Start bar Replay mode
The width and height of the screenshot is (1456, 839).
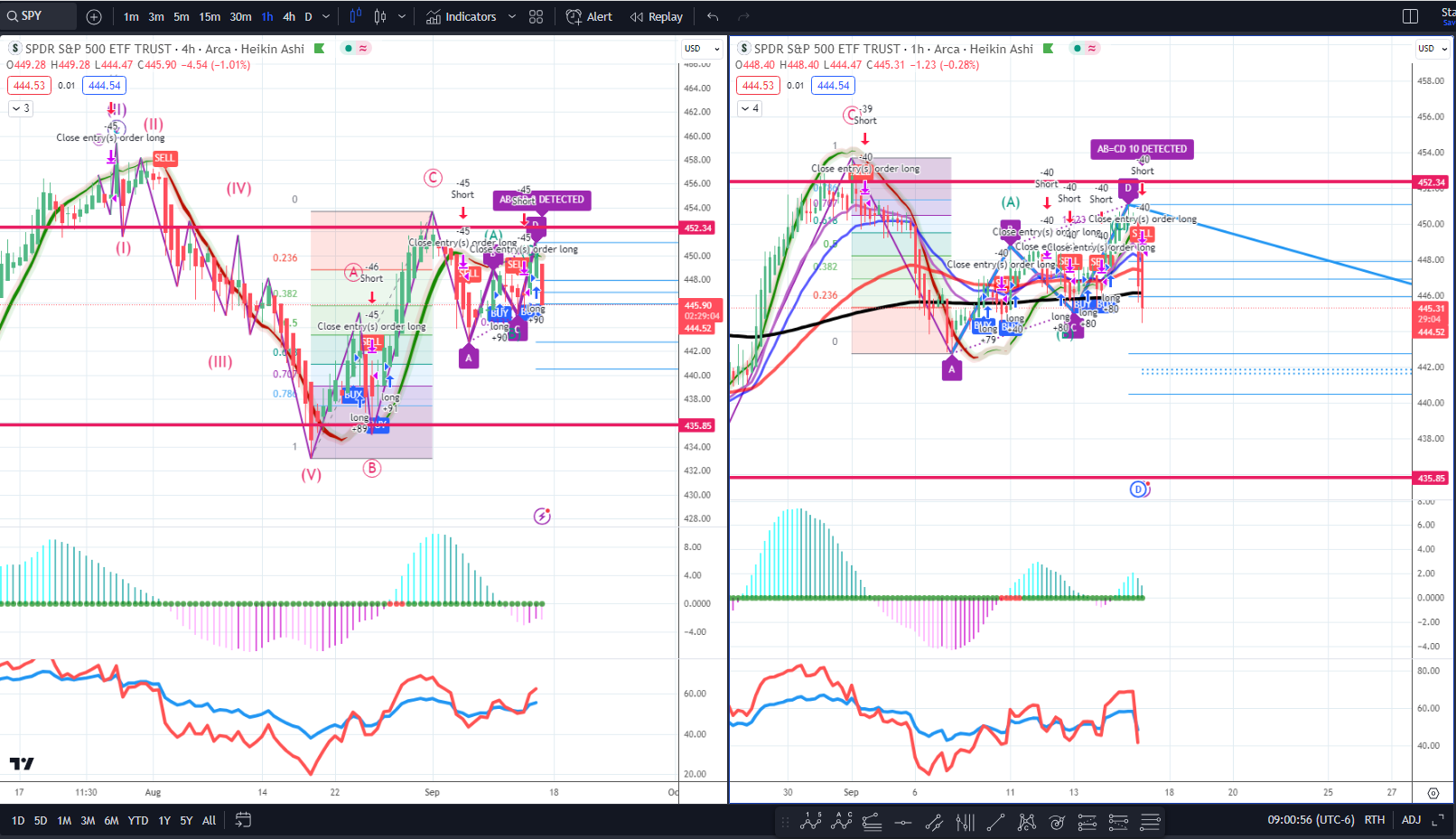[656, 16]
